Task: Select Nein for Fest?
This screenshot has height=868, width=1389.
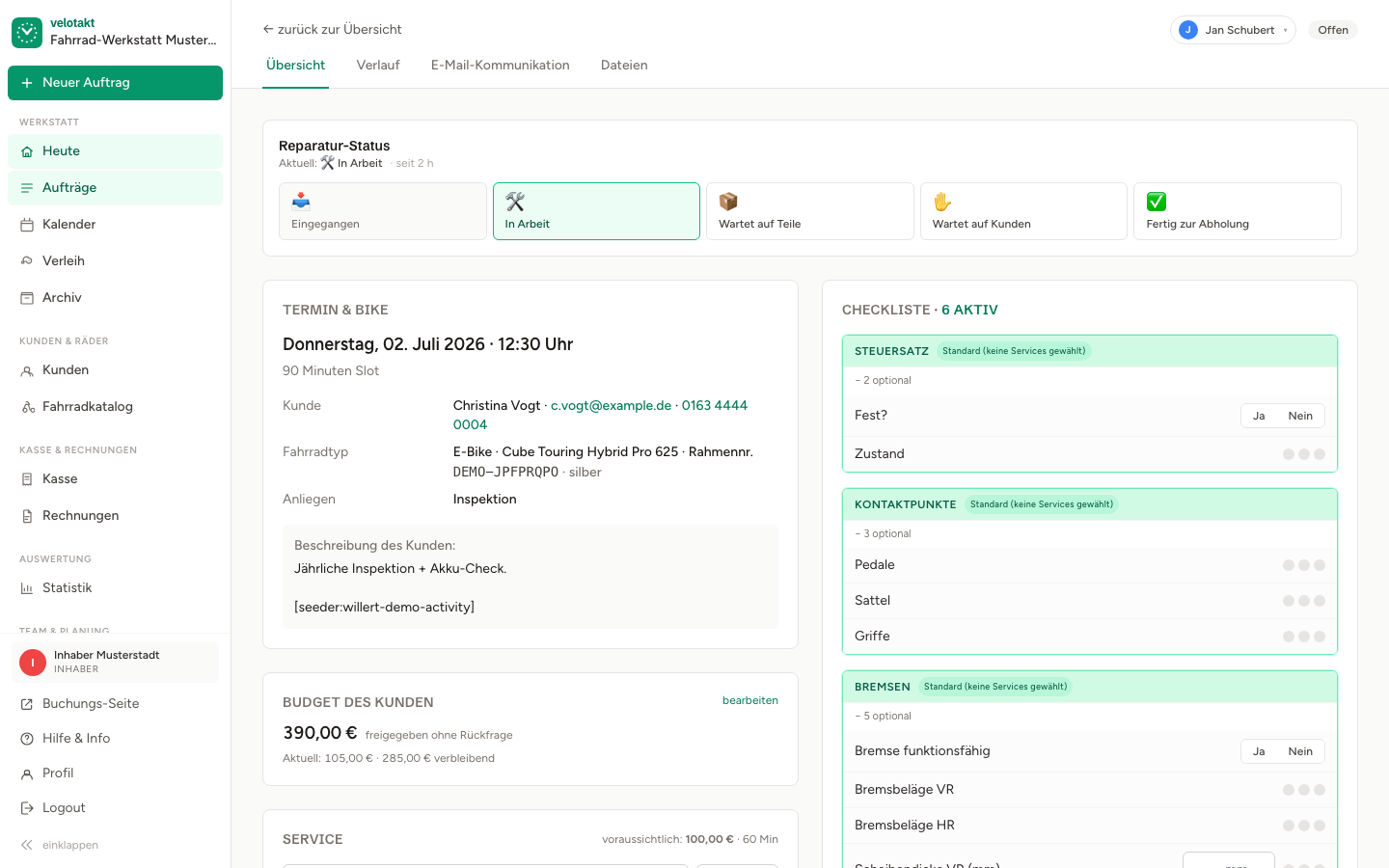Action: tap(1300, 416)
